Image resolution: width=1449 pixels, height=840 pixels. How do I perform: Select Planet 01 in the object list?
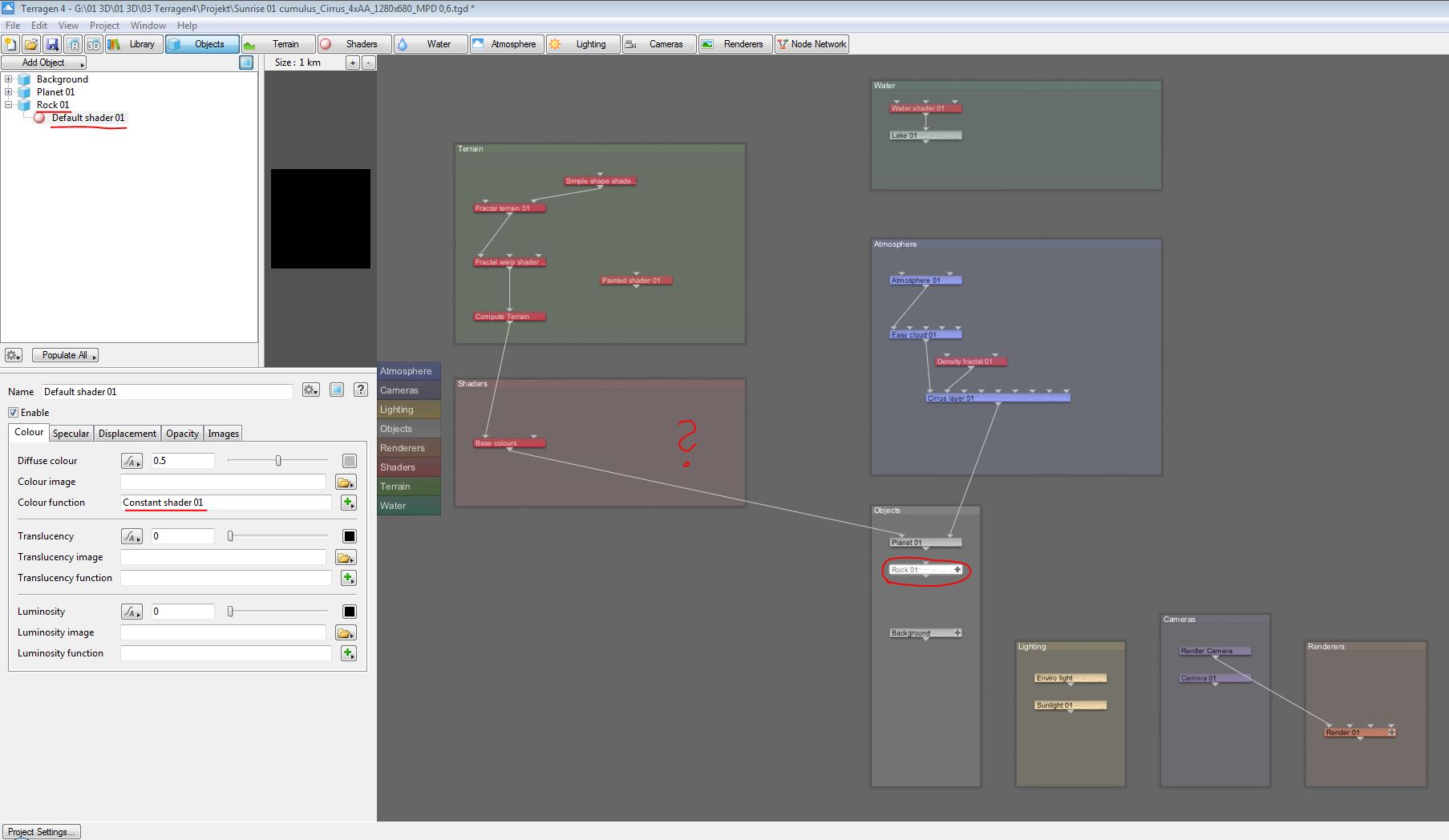tap(55, 92)
